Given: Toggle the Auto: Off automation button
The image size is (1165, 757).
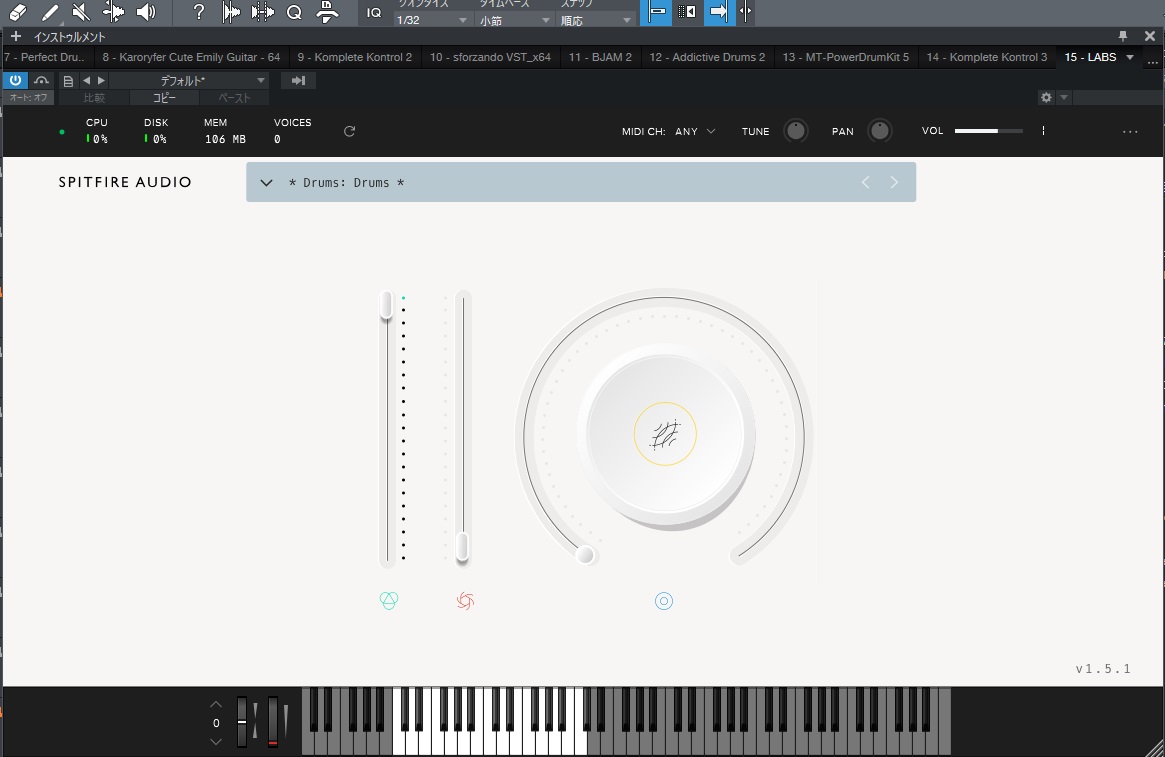Looking at the screenshot, I should point(28,98).
